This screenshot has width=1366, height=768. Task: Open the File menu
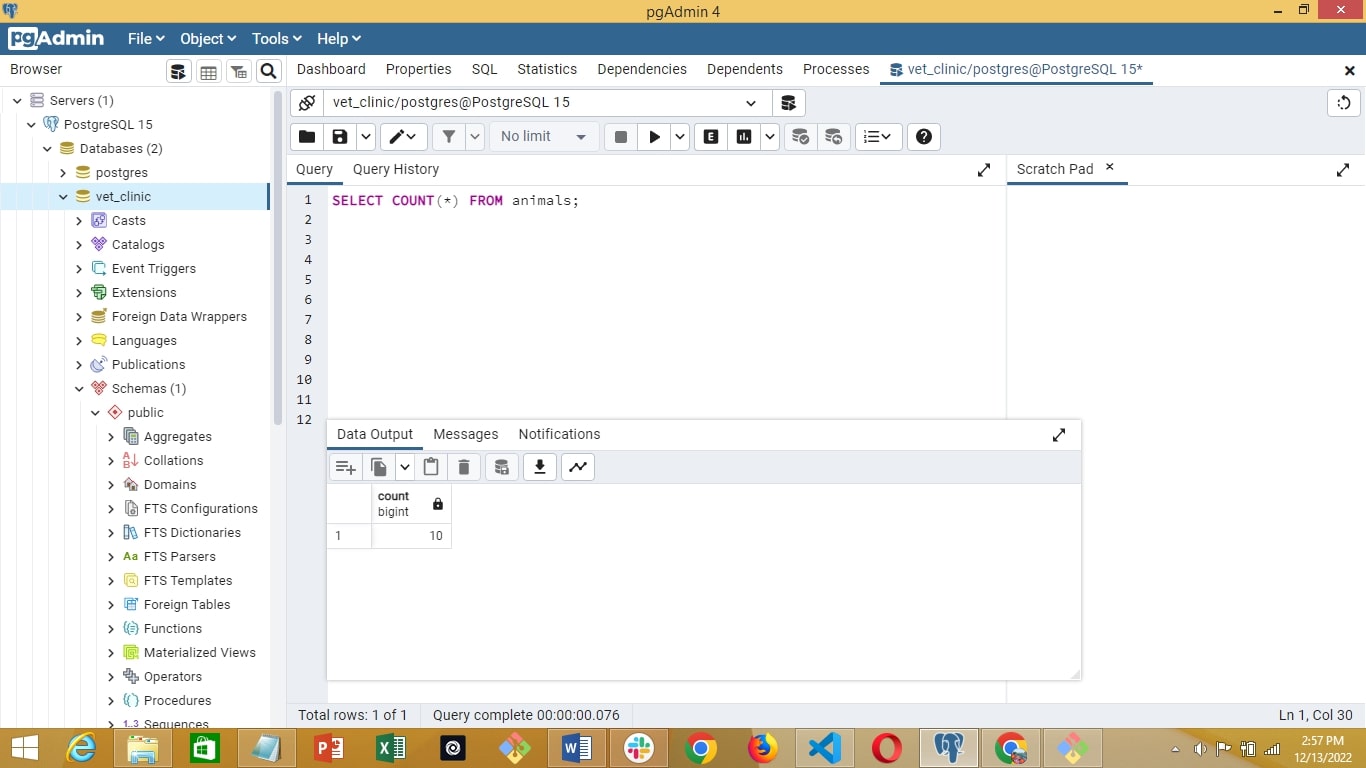pos(146,39)
